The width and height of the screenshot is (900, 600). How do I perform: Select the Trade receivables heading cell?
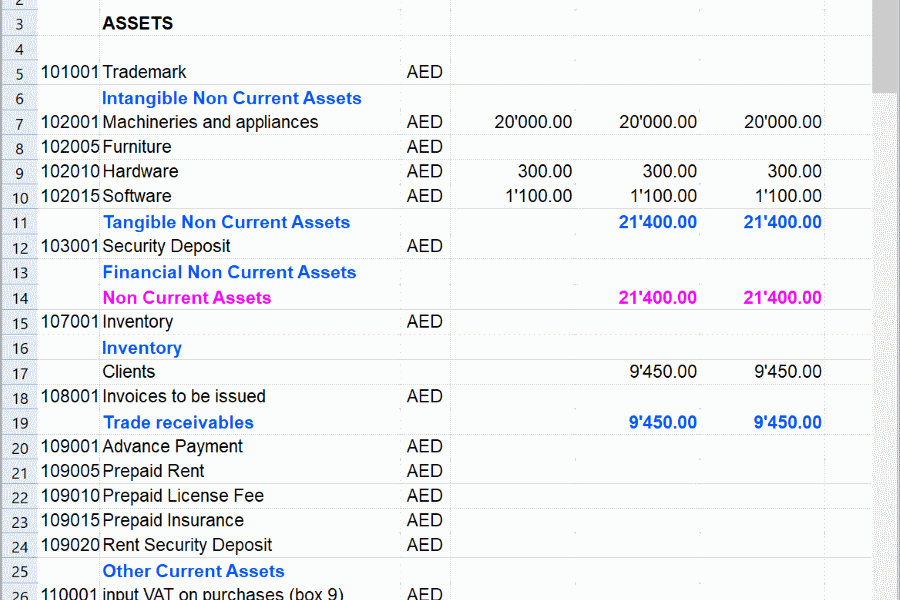pyautogui.click(x=178, y=422)
